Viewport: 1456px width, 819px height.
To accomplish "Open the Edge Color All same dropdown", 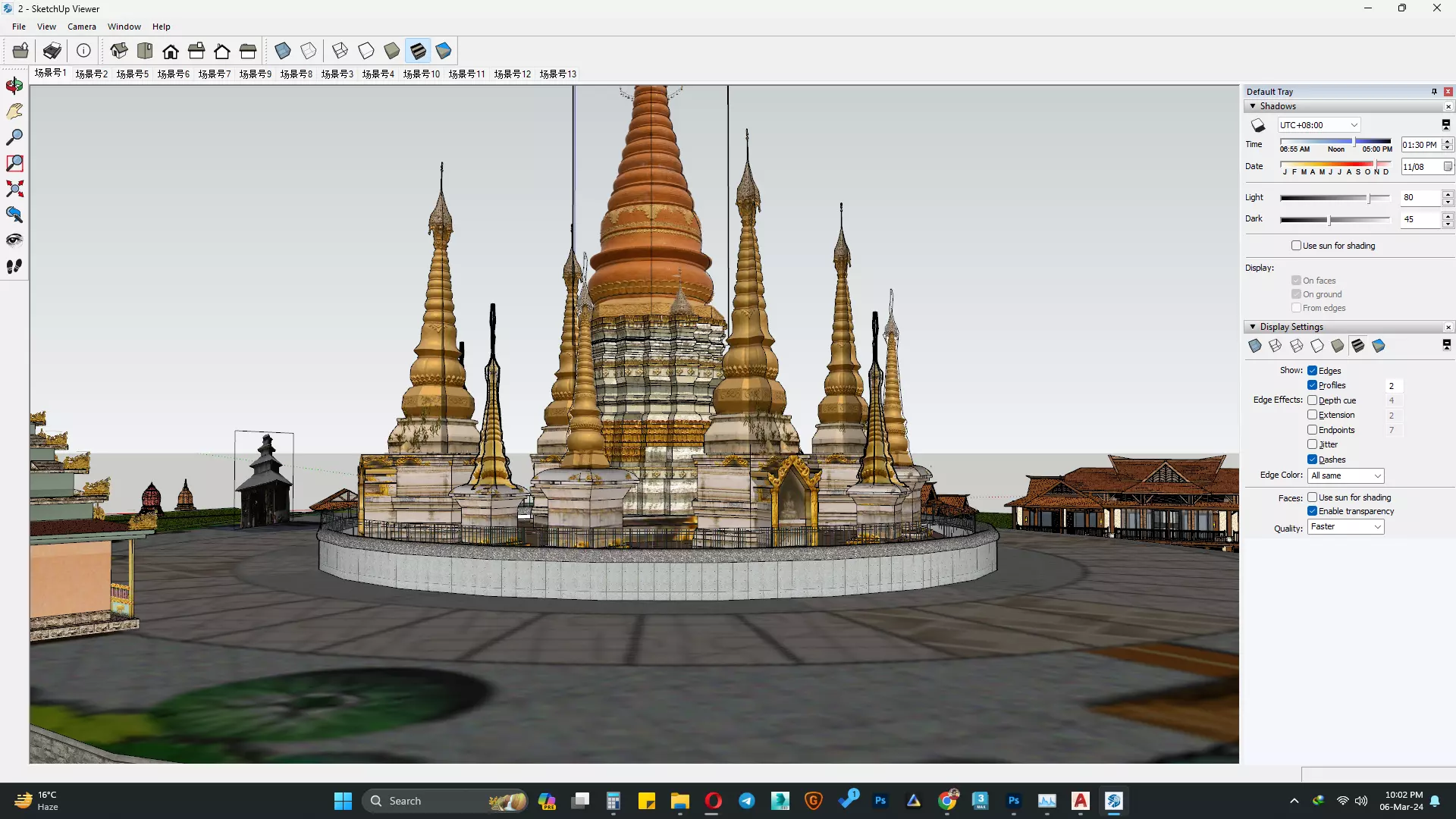I will pos(1345,475).
